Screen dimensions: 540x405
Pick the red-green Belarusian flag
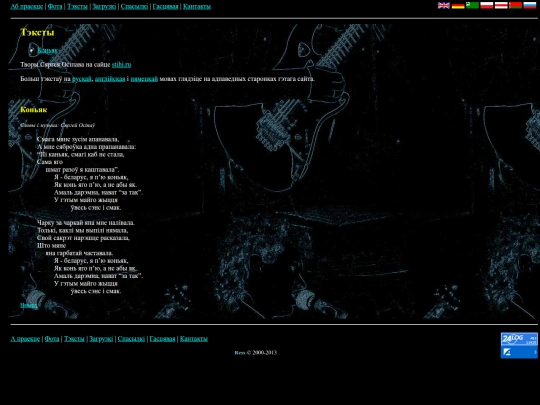coord(515,6)
